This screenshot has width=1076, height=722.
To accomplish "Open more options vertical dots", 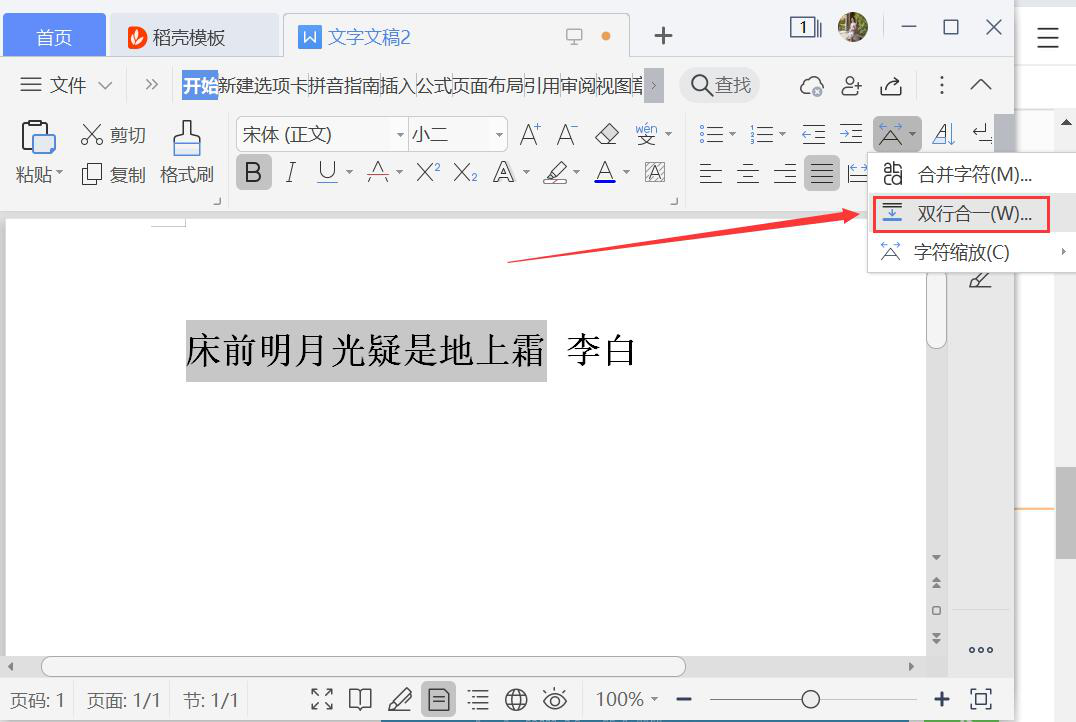I will point(942,85).
